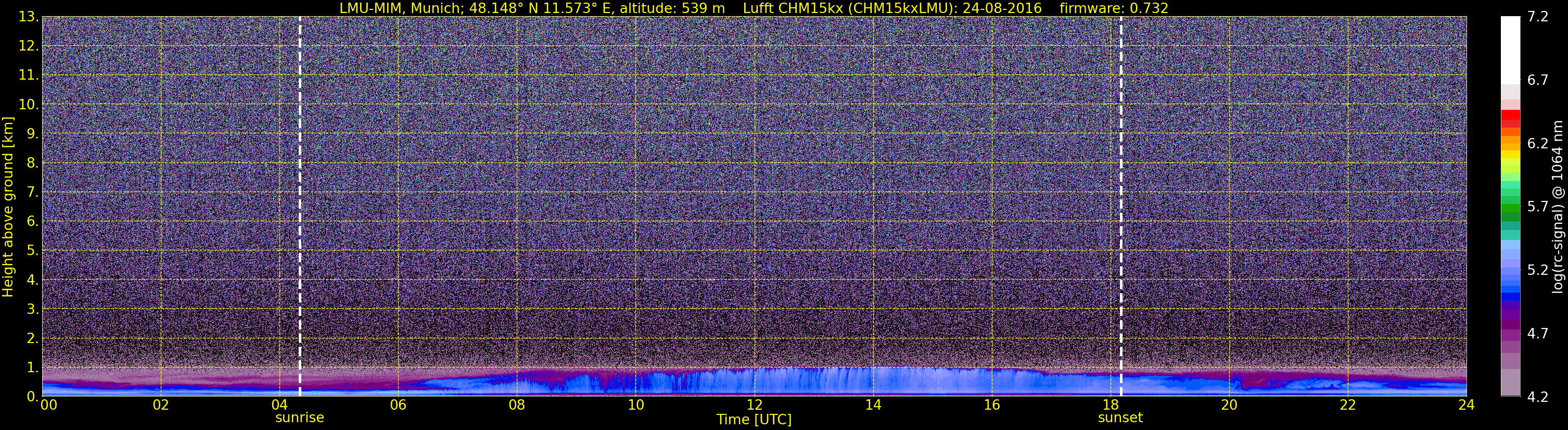
Task: Click the time axis tick label 18
Action: coord(1110,405)
